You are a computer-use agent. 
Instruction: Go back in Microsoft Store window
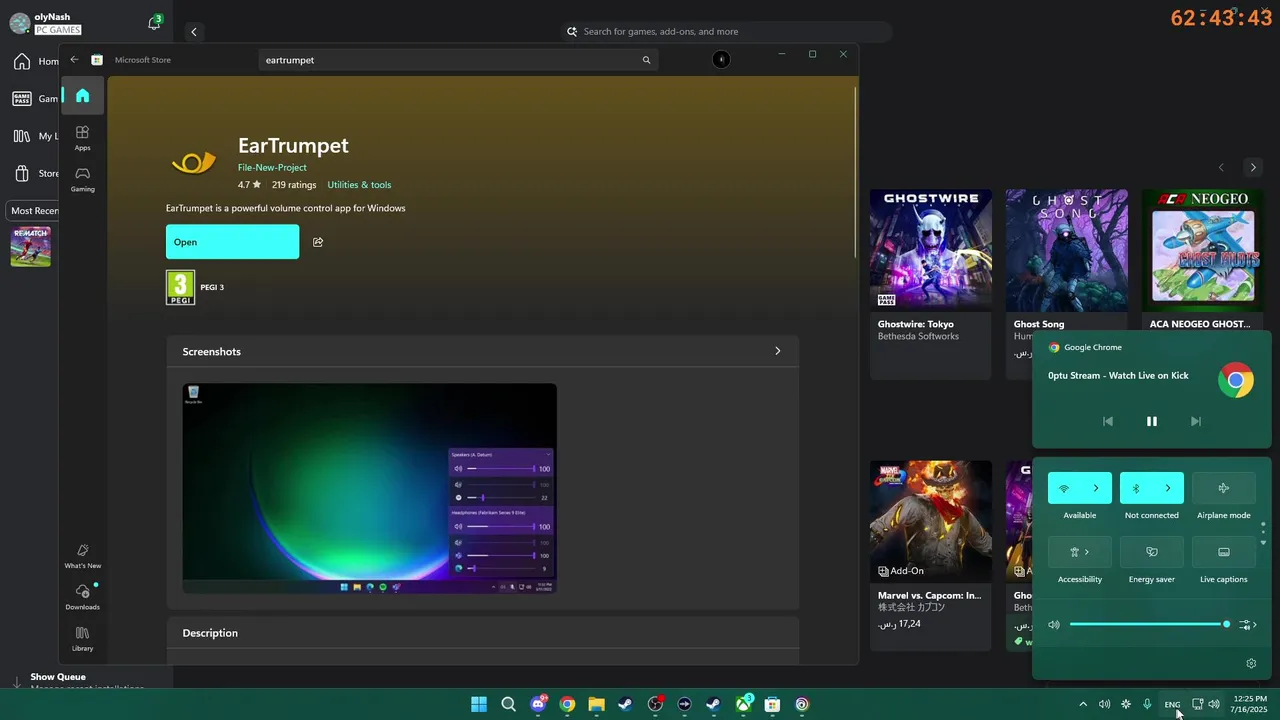[x=74, y=60]
